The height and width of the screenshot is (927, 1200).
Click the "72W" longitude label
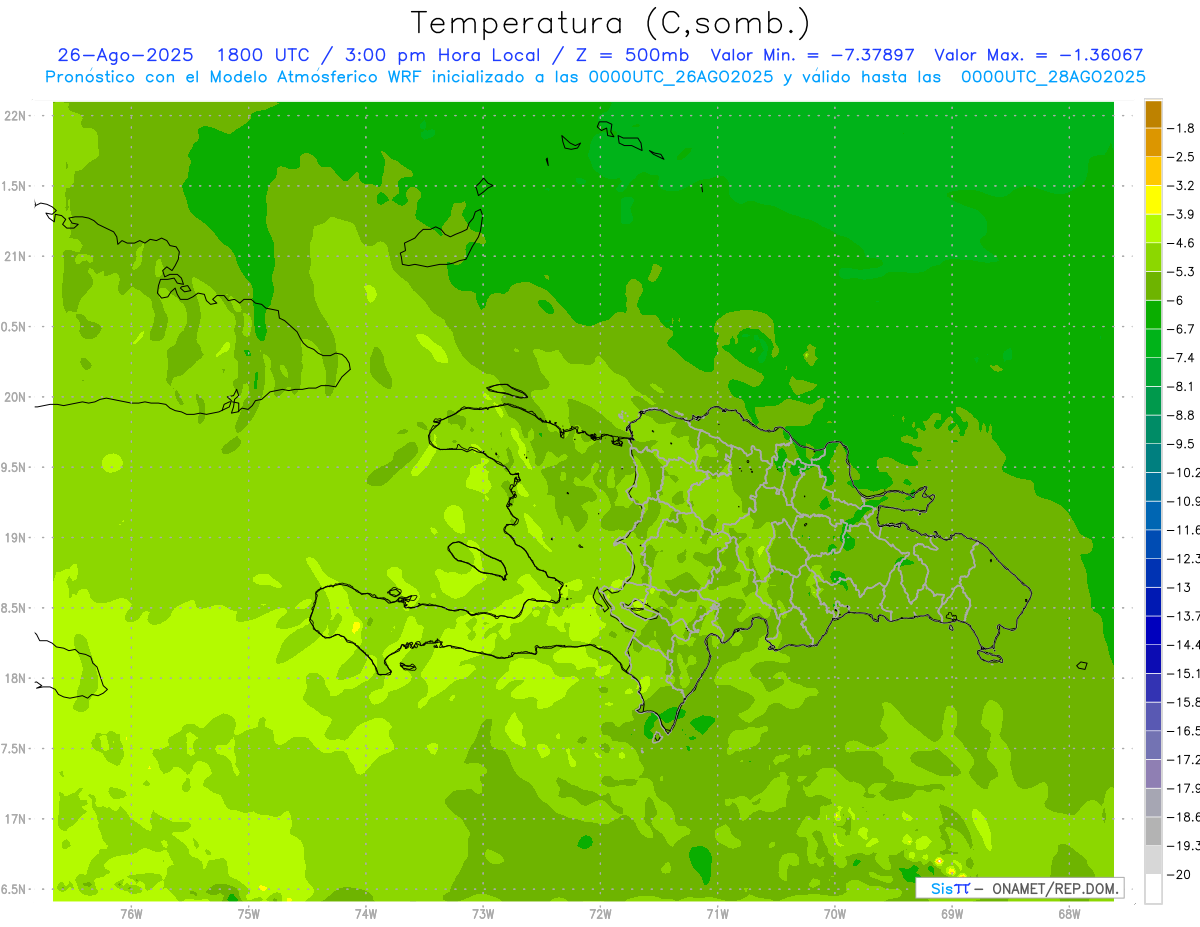(x=600, y=913)
